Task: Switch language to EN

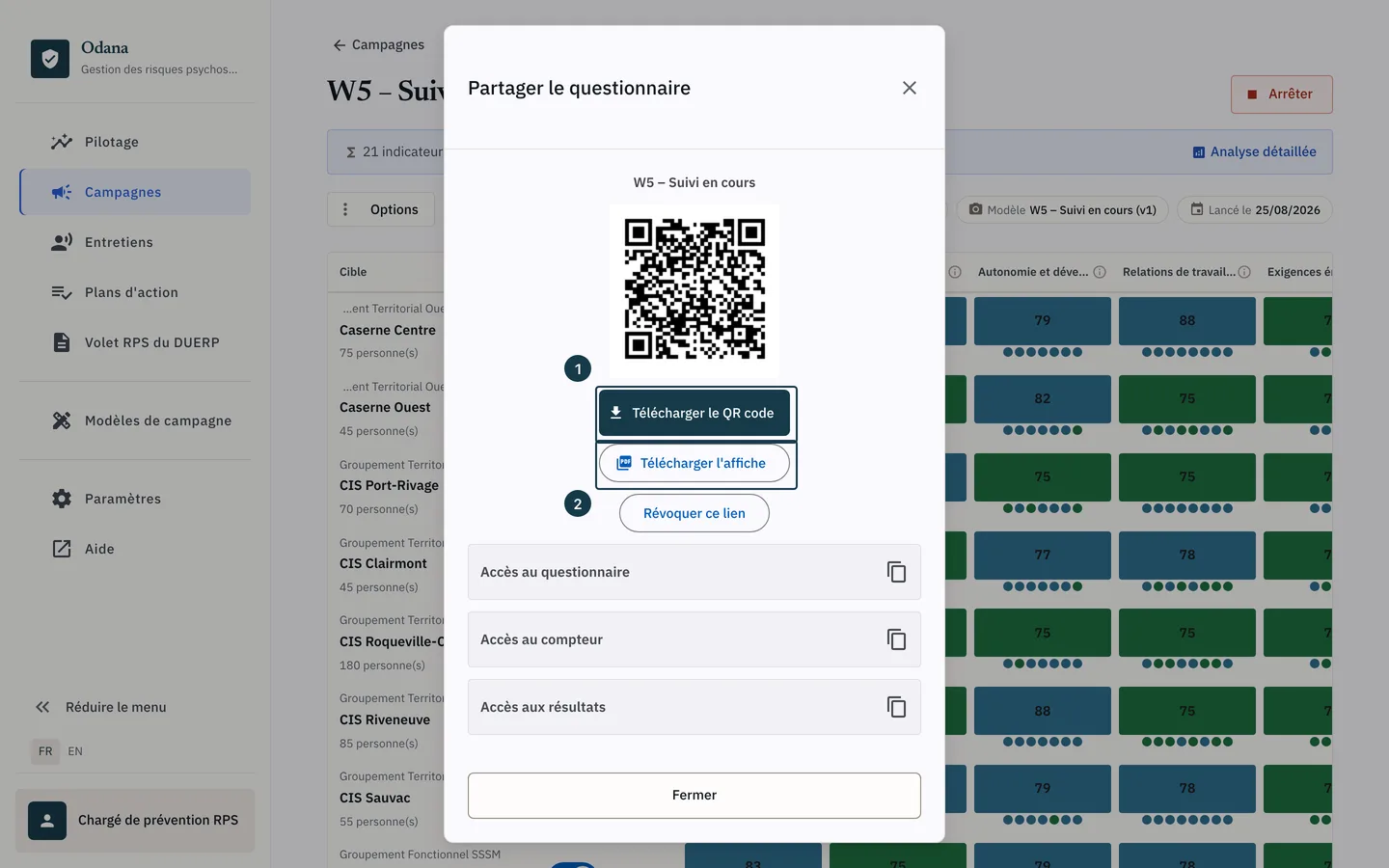Action: click(75, 751)
